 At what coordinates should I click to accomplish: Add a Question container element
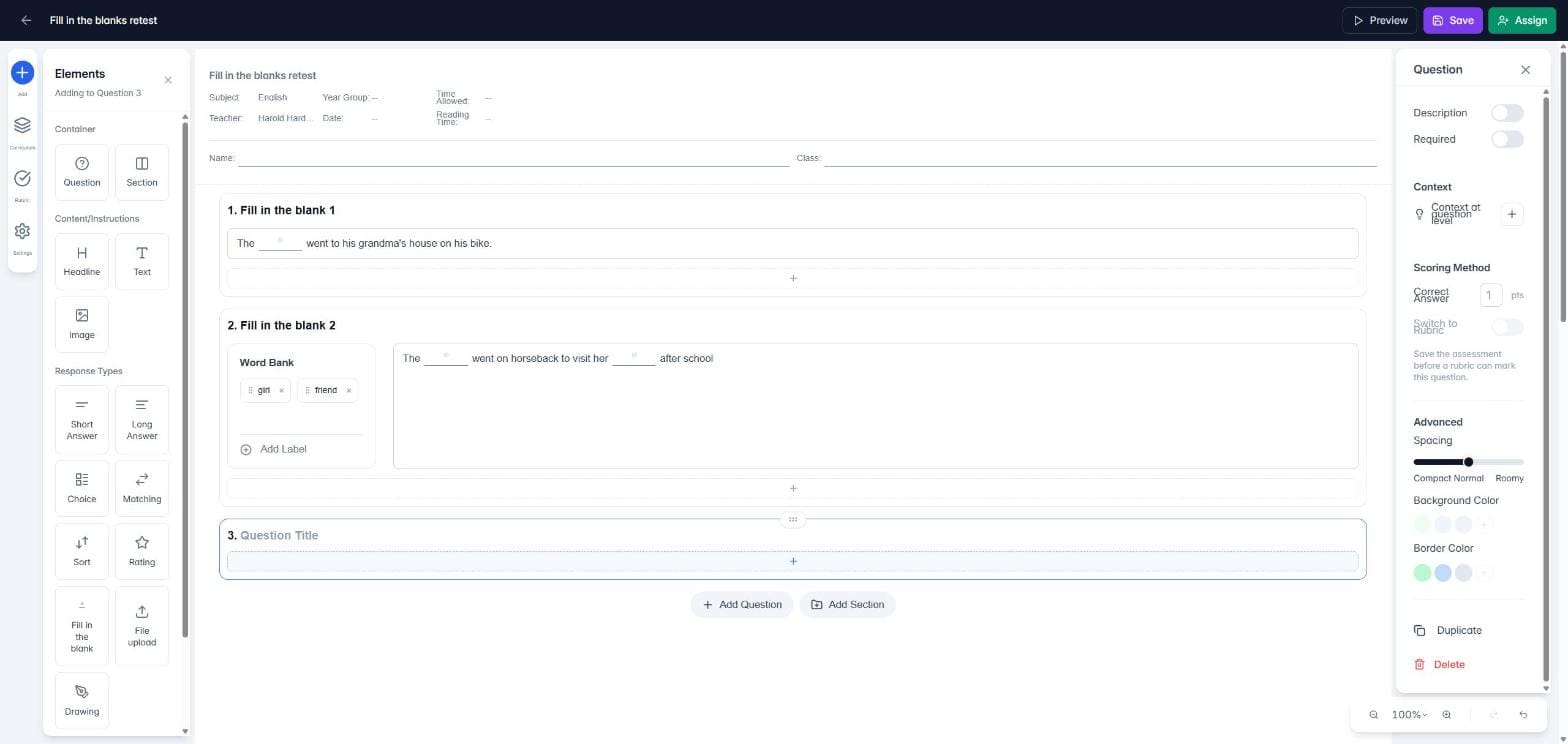click(82, 172)
